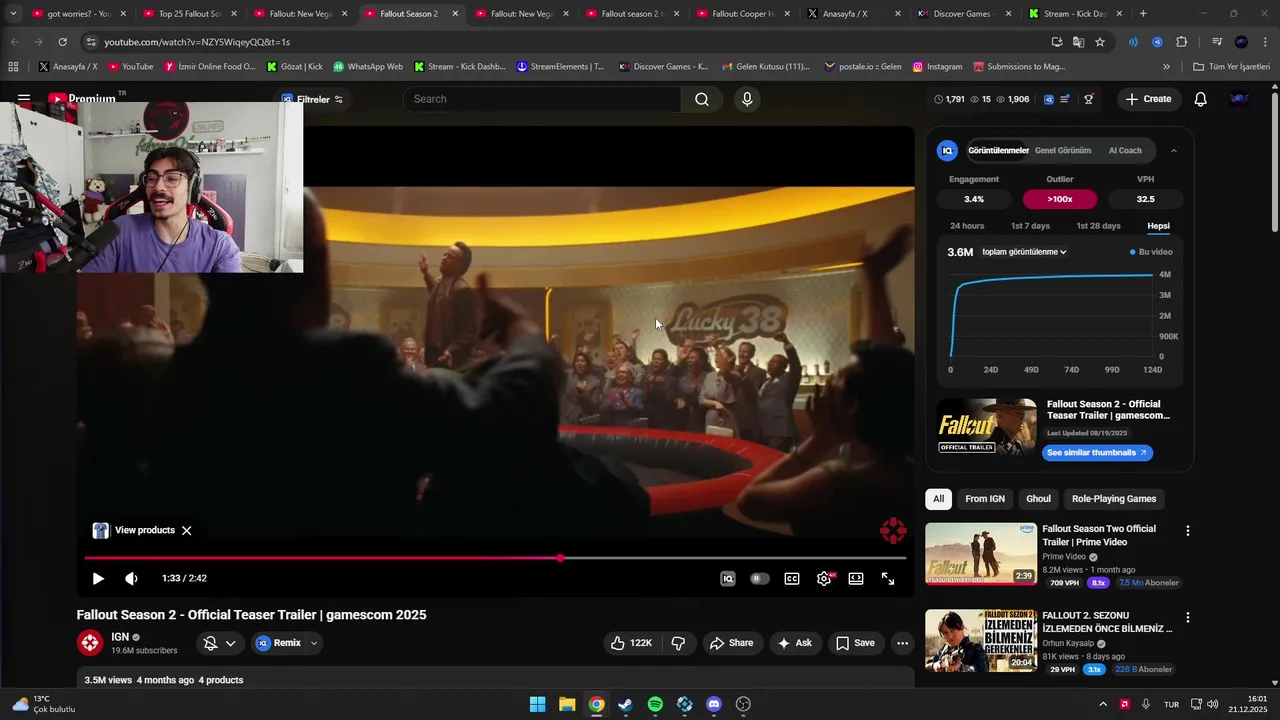The width and height of the screenshot is (1280, 720).
Task: Open options for Fallout Season Two Official Trailer
Action: point(1188,531)
